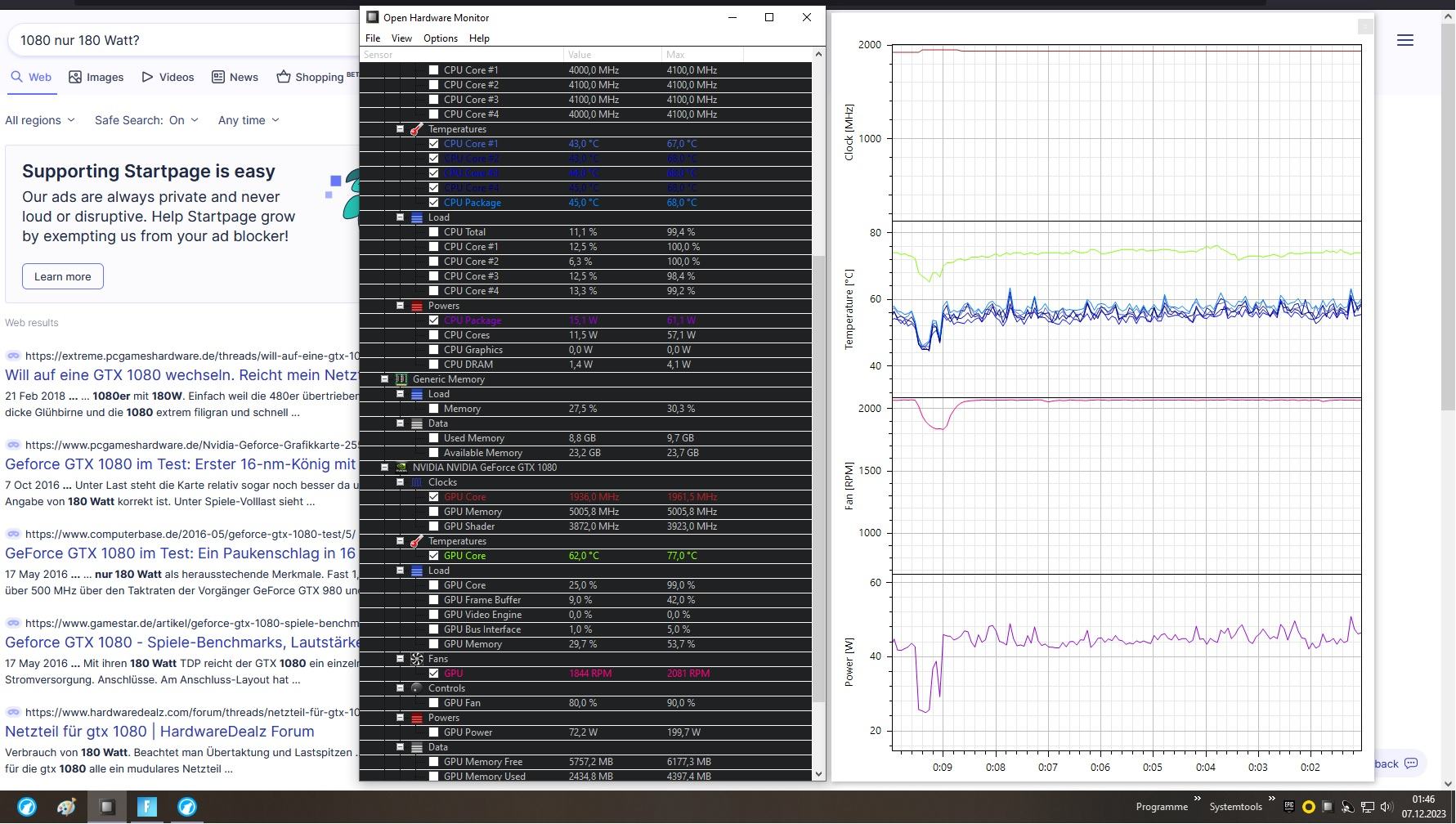Open the File menu

373,38
